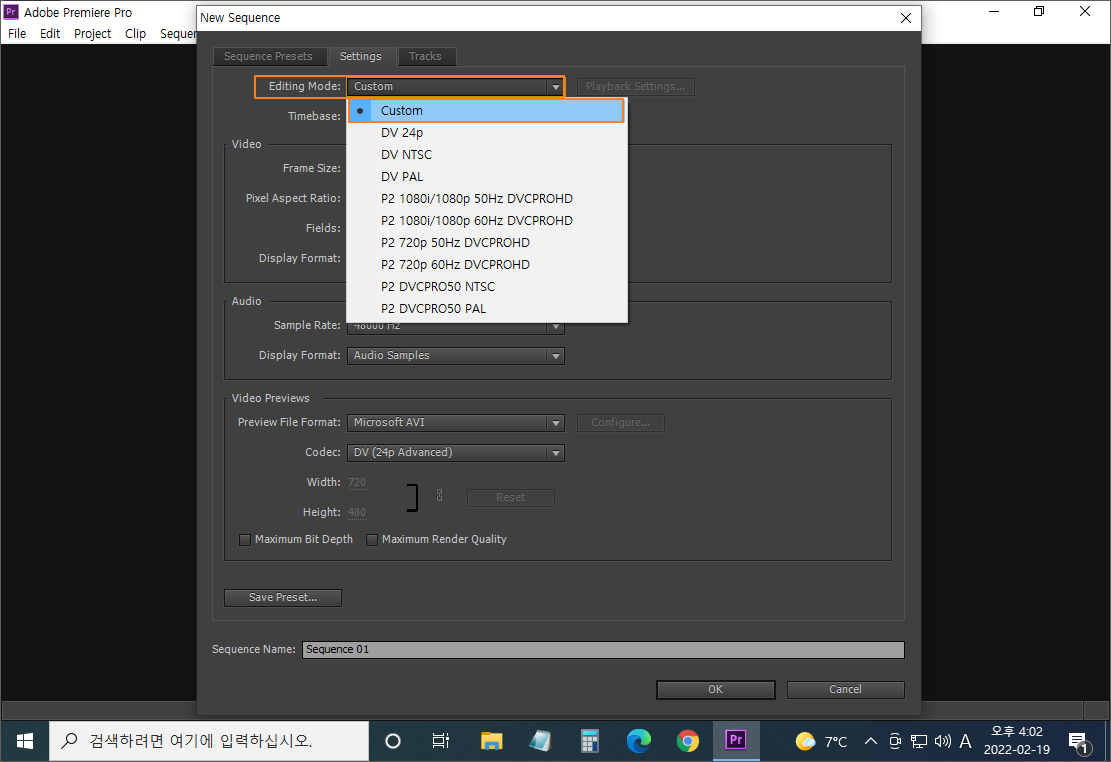Image resolution: width=1111 pixels, height=762 pixels.
Task: Choose DV PAL editing mode
Action: pos(486,177)
